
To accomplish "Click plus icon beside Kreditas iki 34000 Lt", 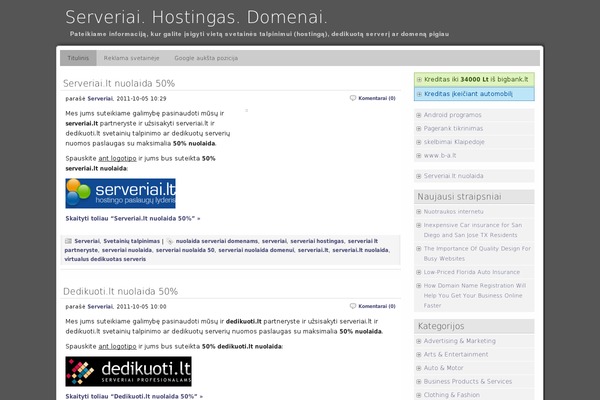I will 419,80.
